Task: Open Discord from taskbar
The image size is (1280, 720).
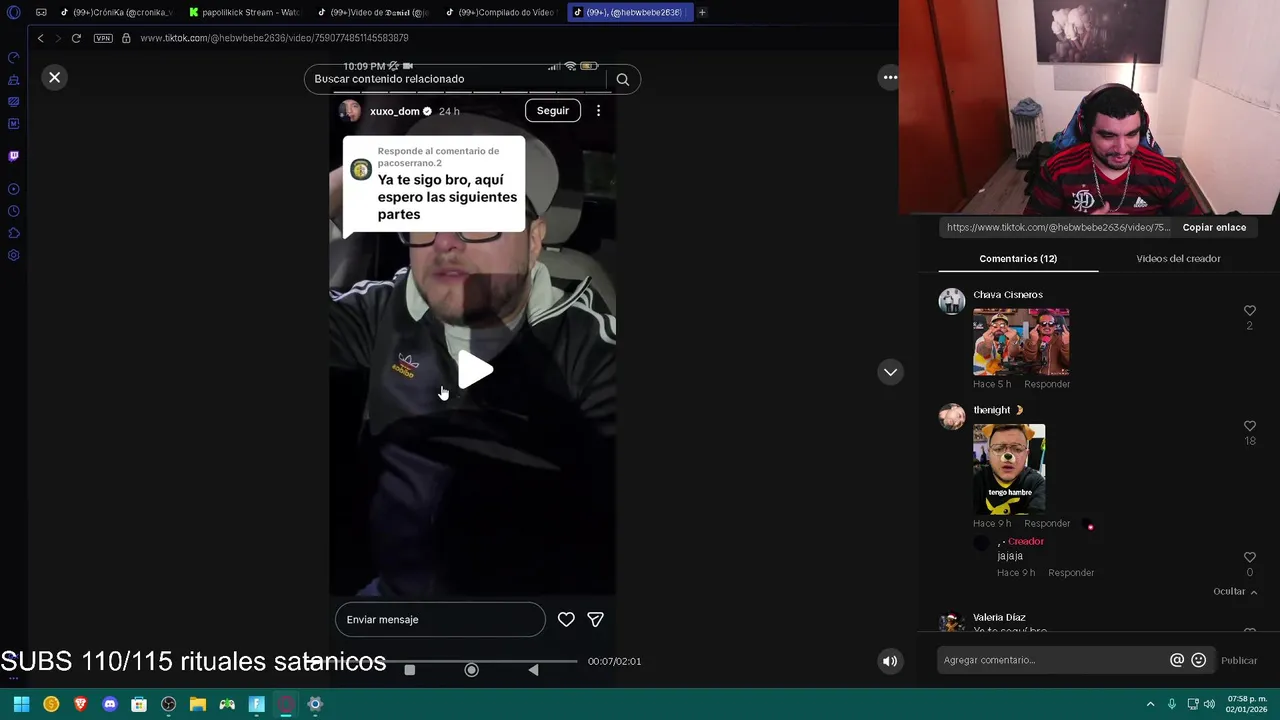Action: pyautogui.click(x=110, y=704)
